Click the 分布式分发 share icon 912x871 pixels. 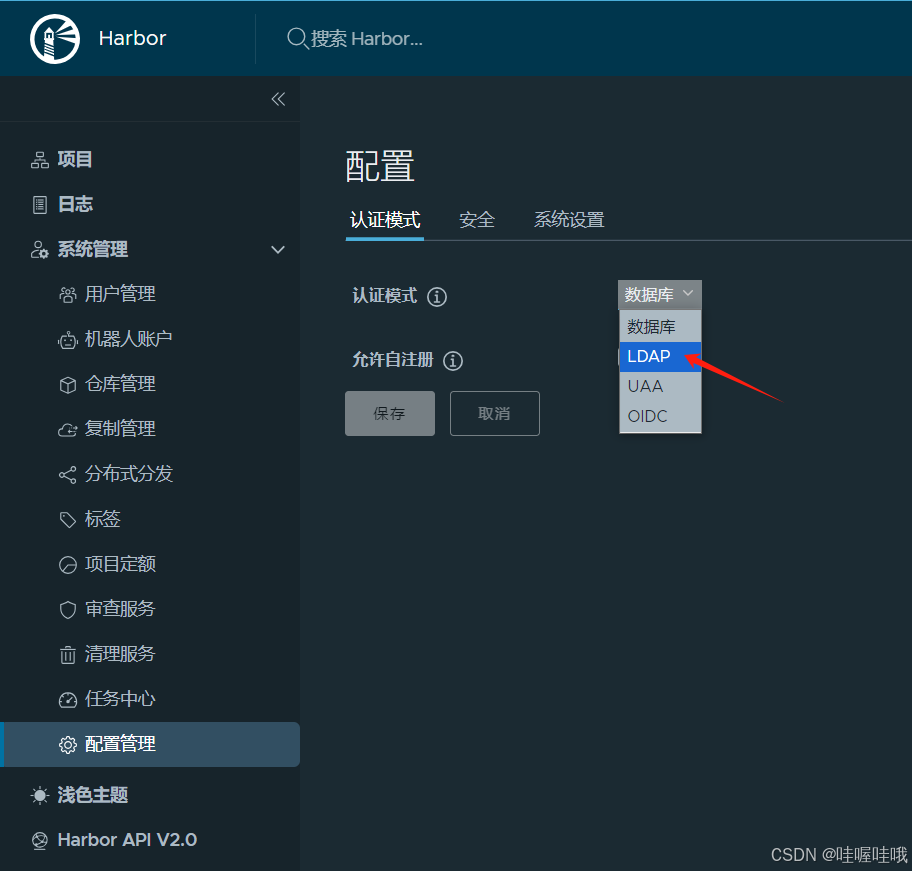67,474
